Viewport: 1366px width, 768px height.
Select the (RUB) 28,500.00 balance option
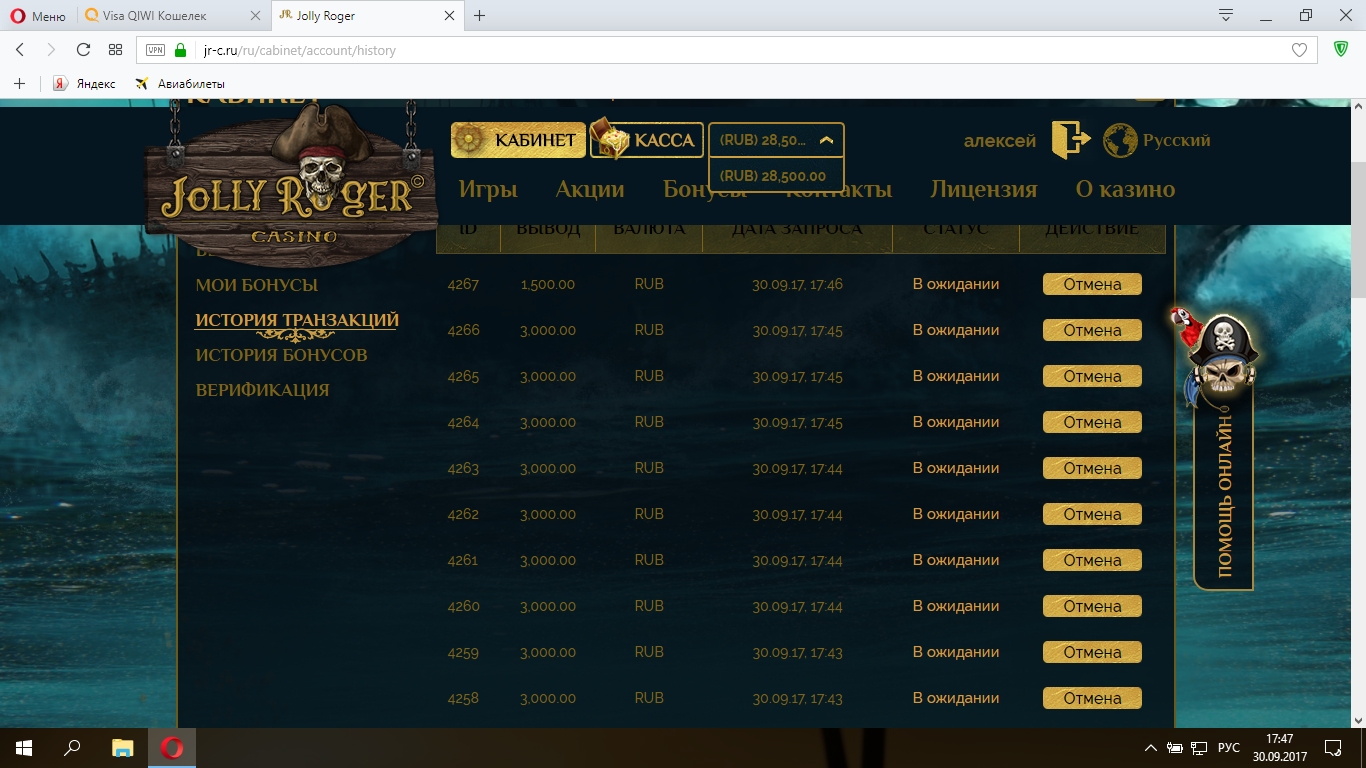coord(776,176)
